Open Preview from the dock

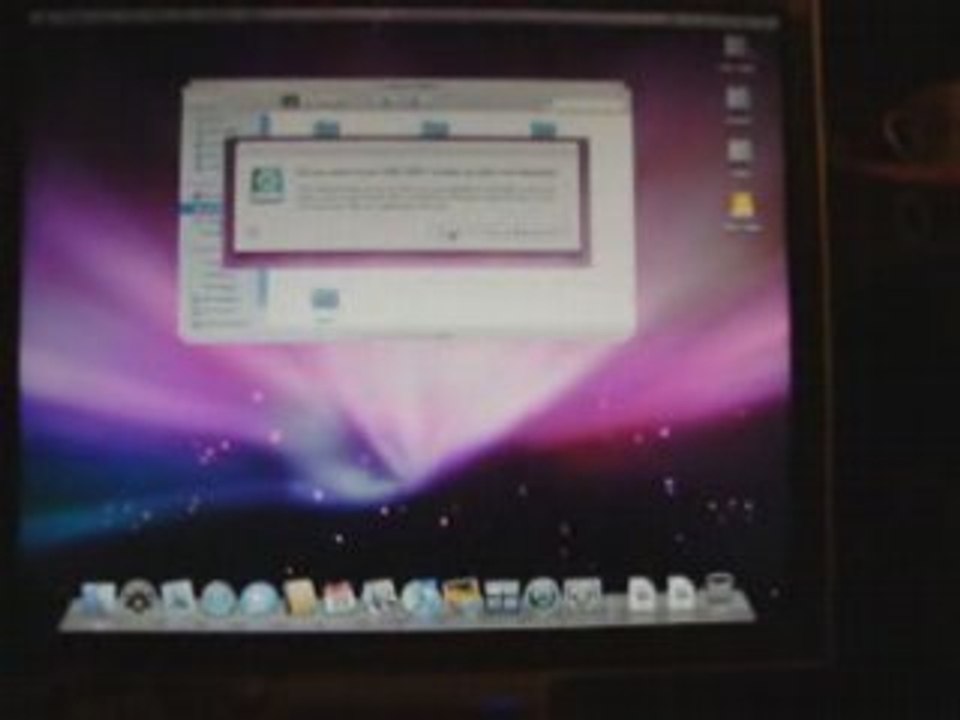point(380,598)
